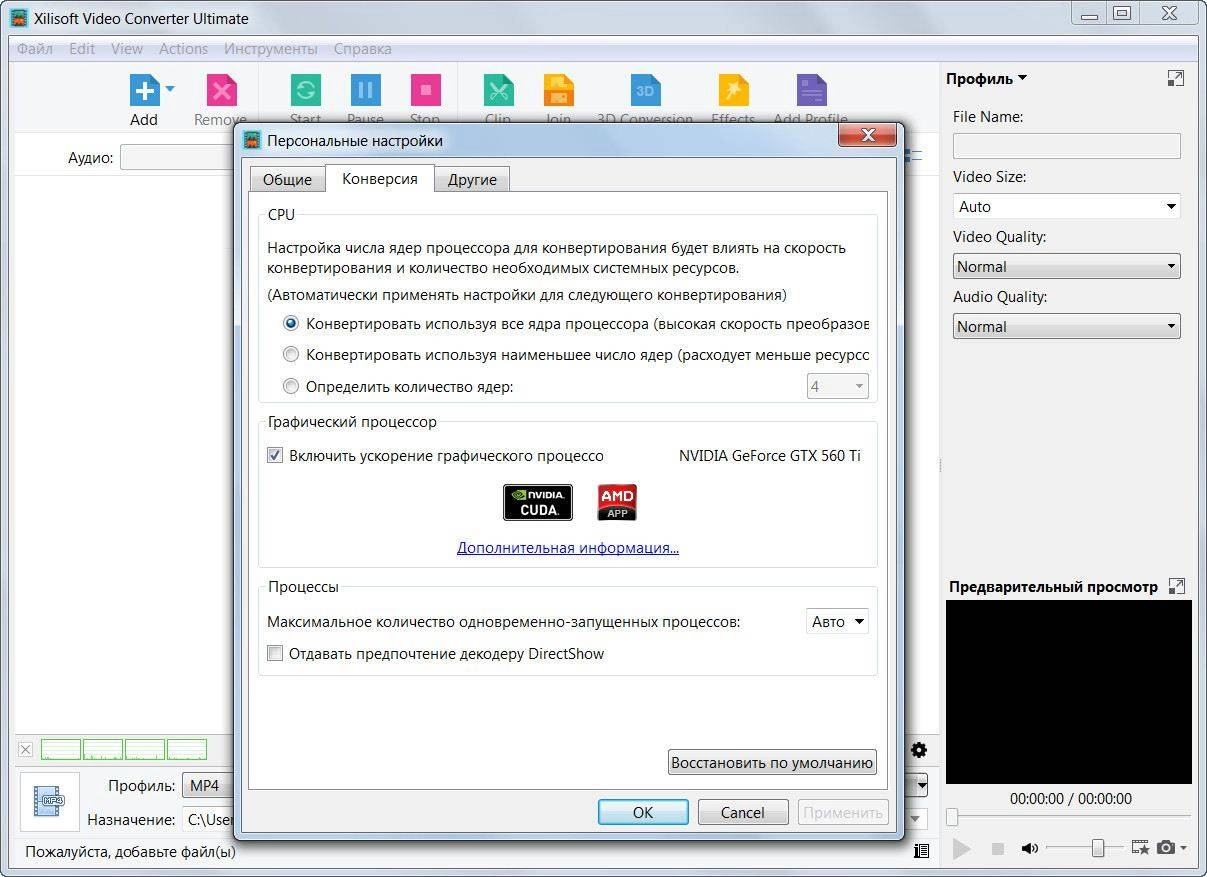Screen dimensions: 1207x877
Task: Click the list view icon in the toolbar row
Action: point(913,156)
